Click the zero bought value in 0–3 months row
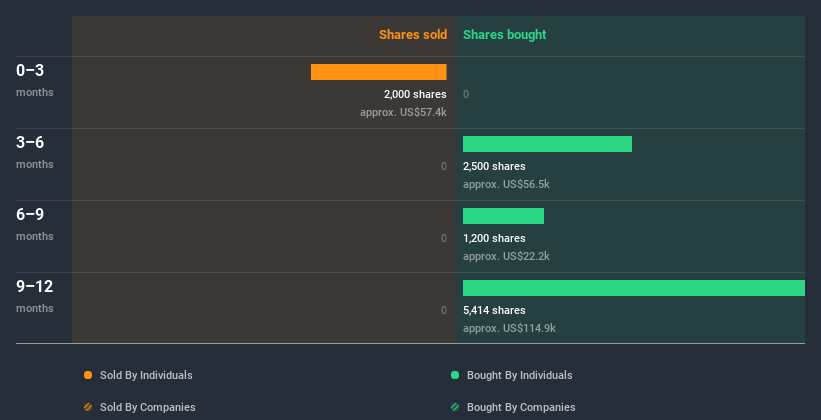 (x=466, y=94)
